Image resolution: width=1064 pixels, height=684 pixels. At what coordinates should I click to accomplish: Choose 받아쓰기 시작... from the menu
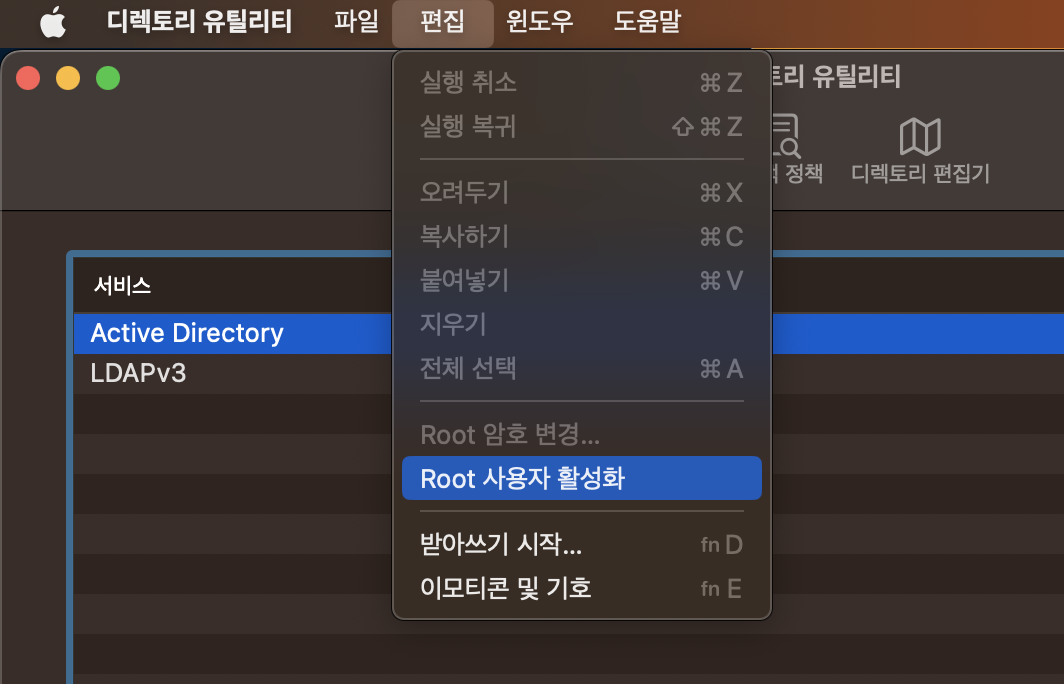tap(582, 544)
